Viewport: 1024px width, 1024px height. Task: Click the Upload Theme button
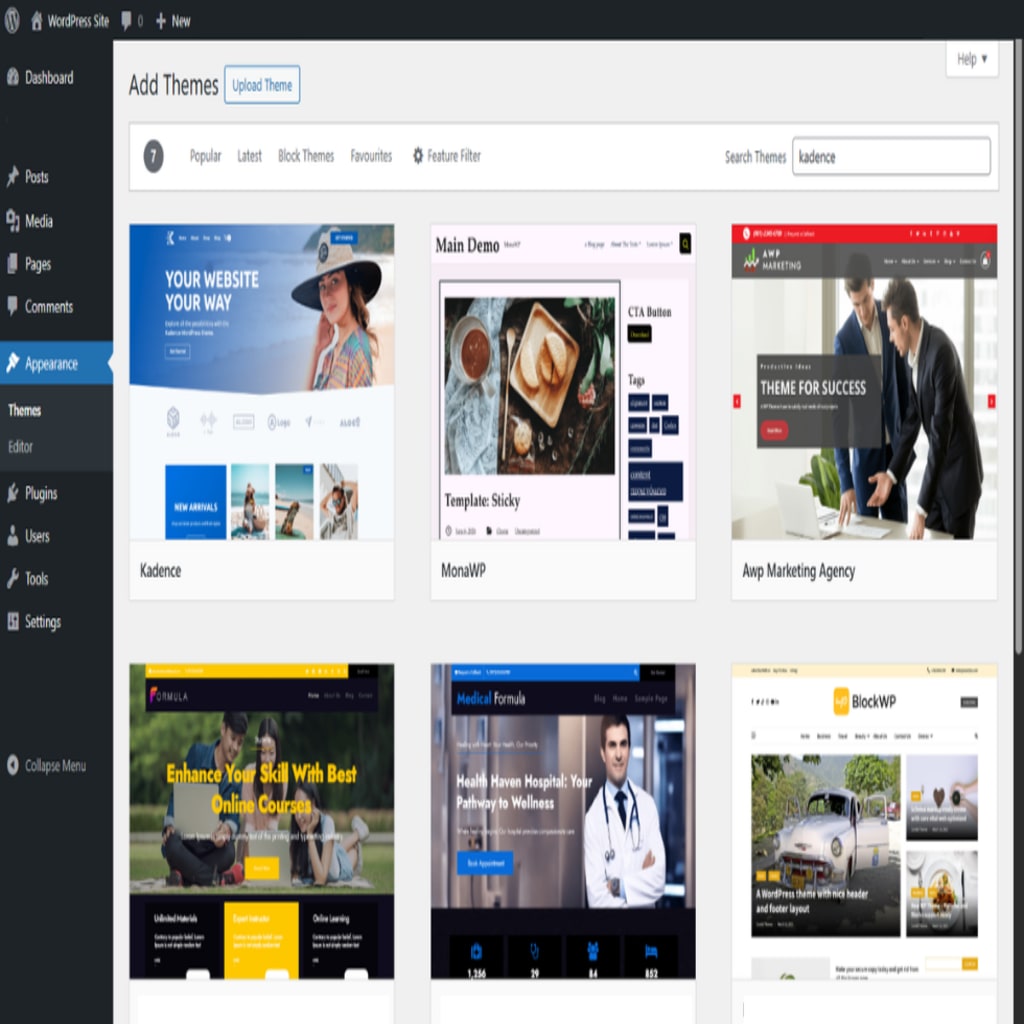(x=262, y=85)
